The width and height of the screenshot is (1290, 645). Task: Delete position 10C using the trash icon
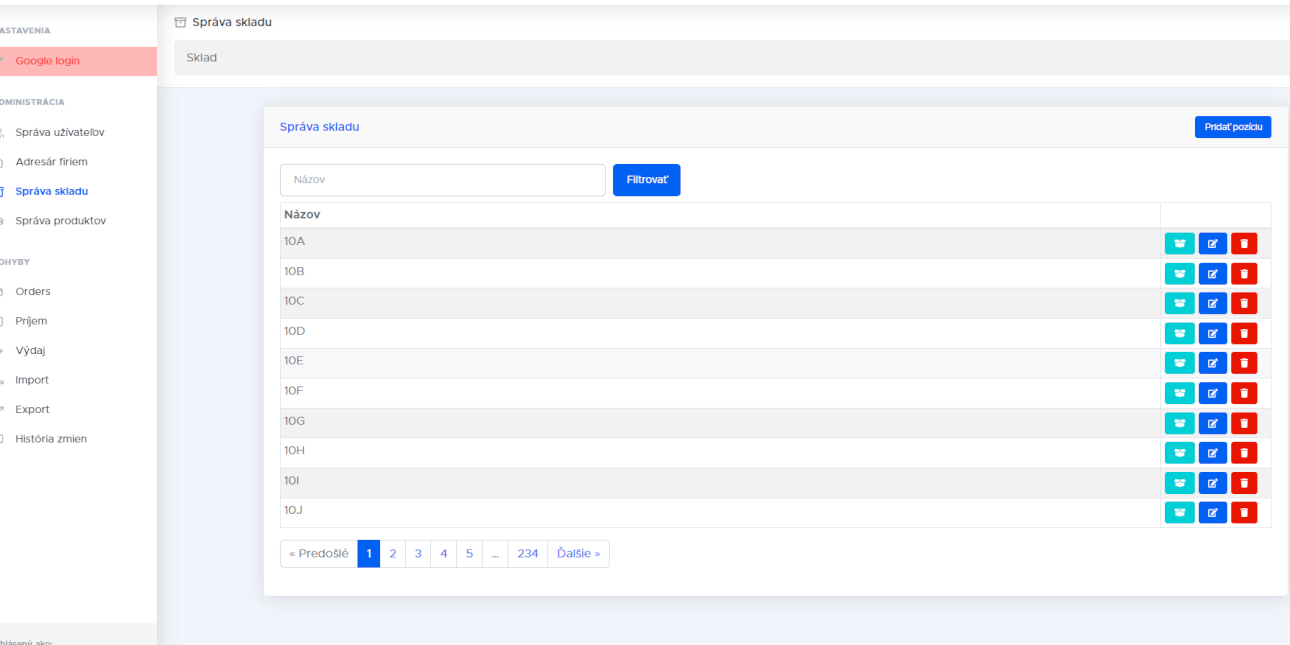(1244, 303)
